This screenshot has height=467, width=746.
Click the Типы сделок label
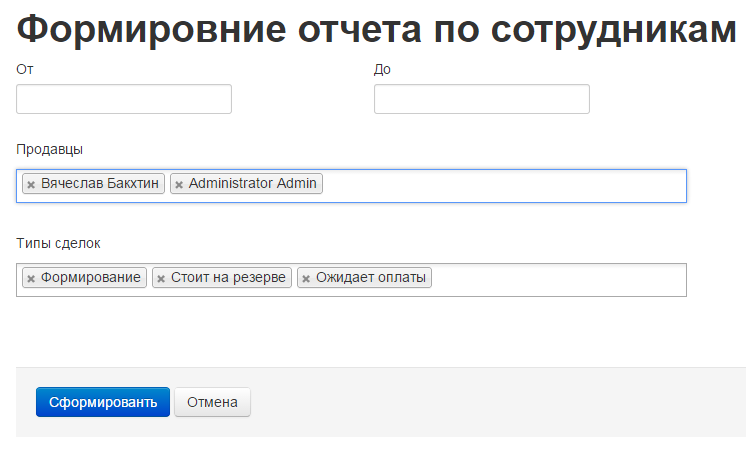tap(59, 243)
